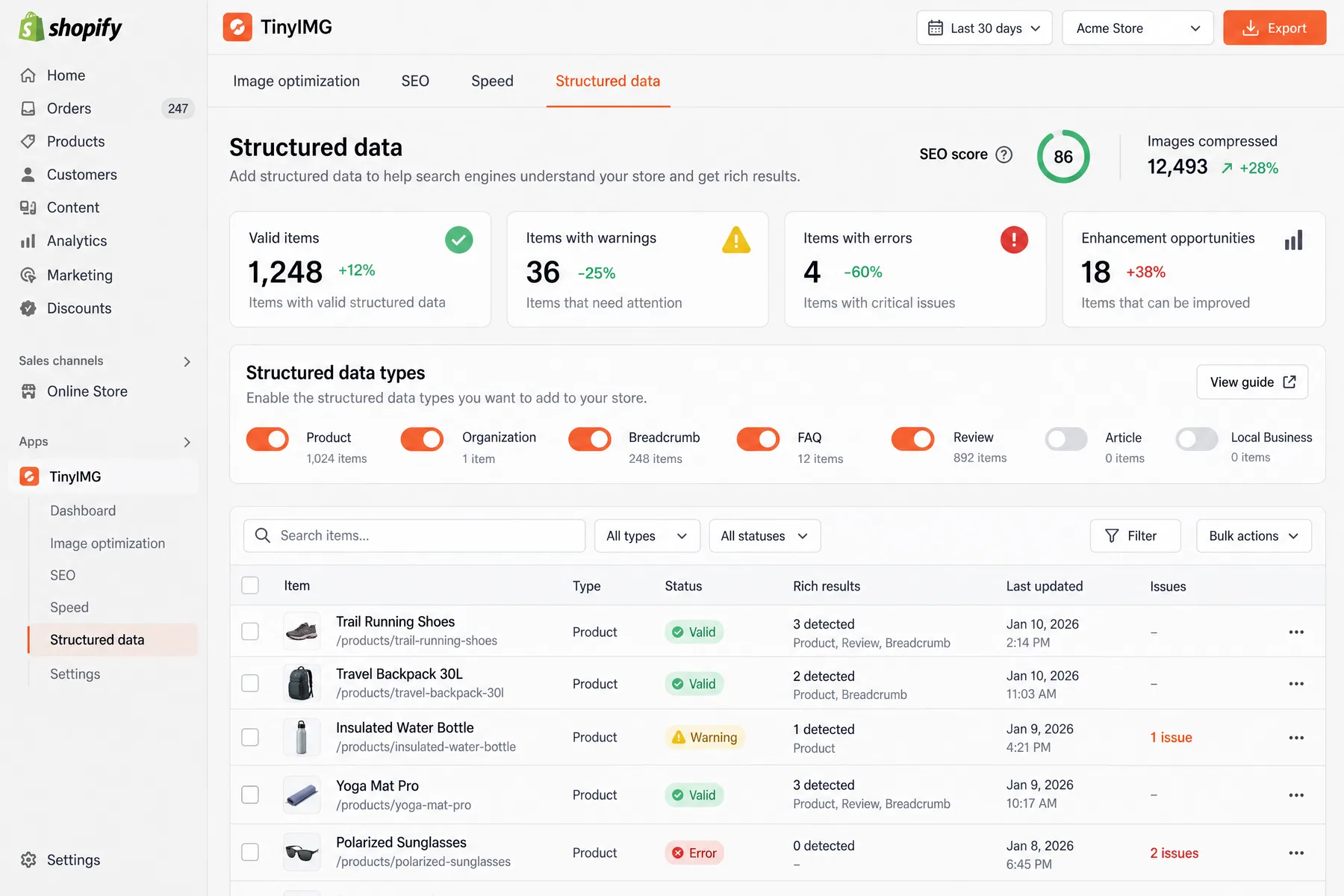1344x896 pixels.
Task: Disable the Organization toggle
Action: tap(422, 439)
